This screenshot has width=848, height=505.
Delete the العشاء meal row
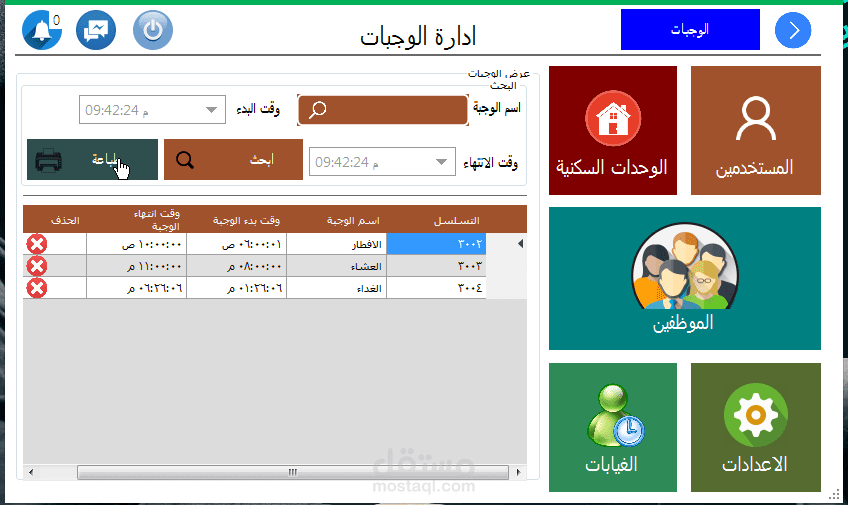pos(37,267)
